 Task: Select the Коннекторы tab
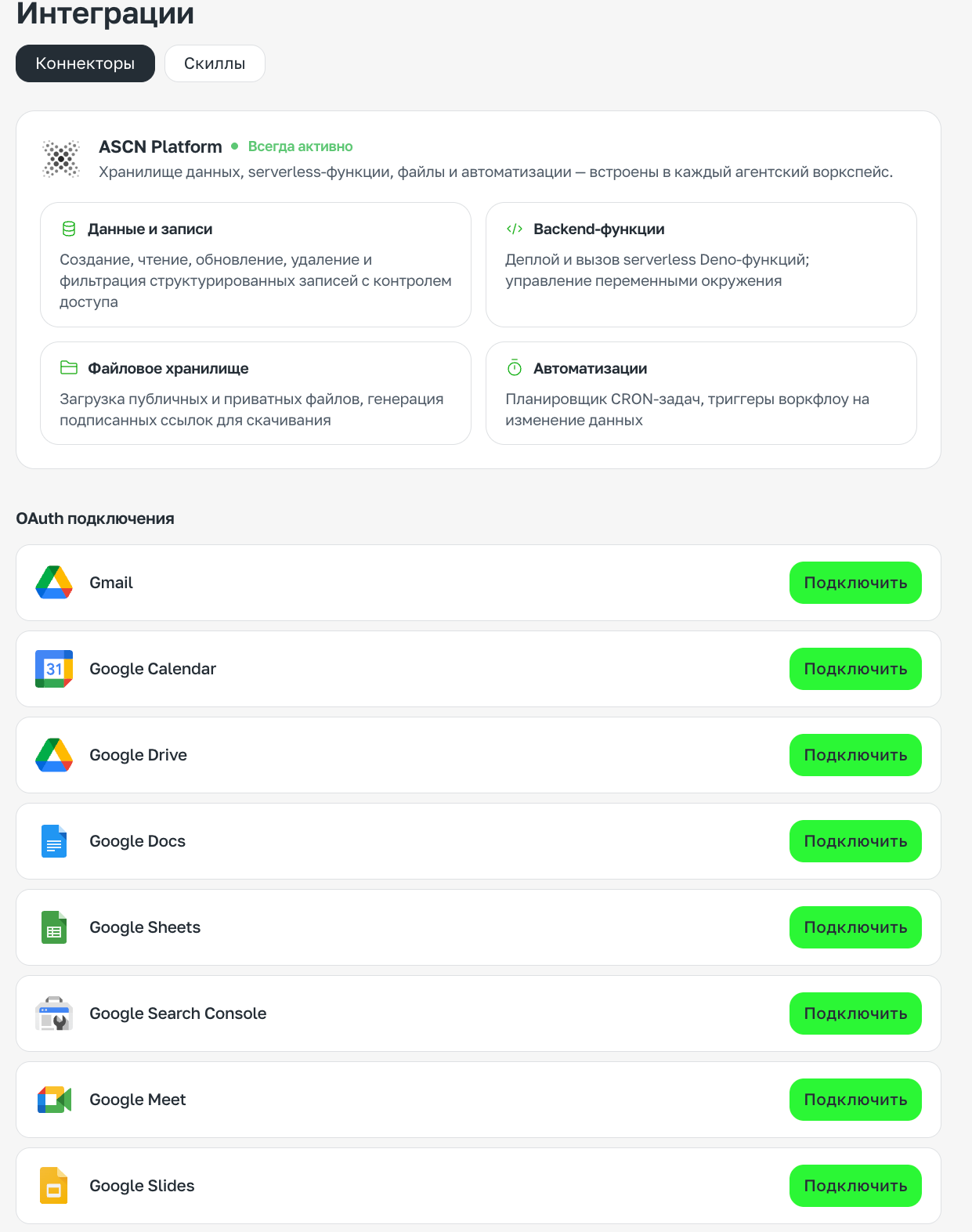[x=85, y=63]
